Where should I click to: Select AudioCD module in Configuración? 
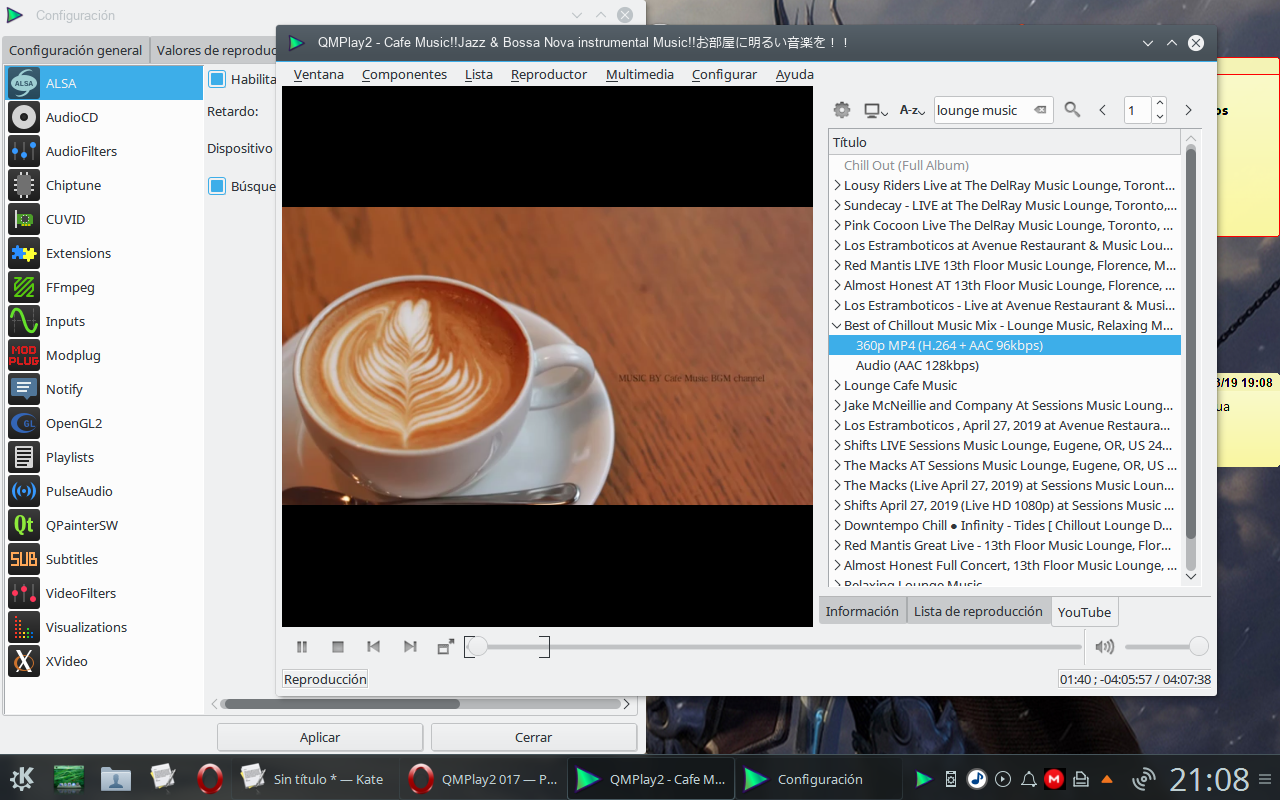click(104, 117)
